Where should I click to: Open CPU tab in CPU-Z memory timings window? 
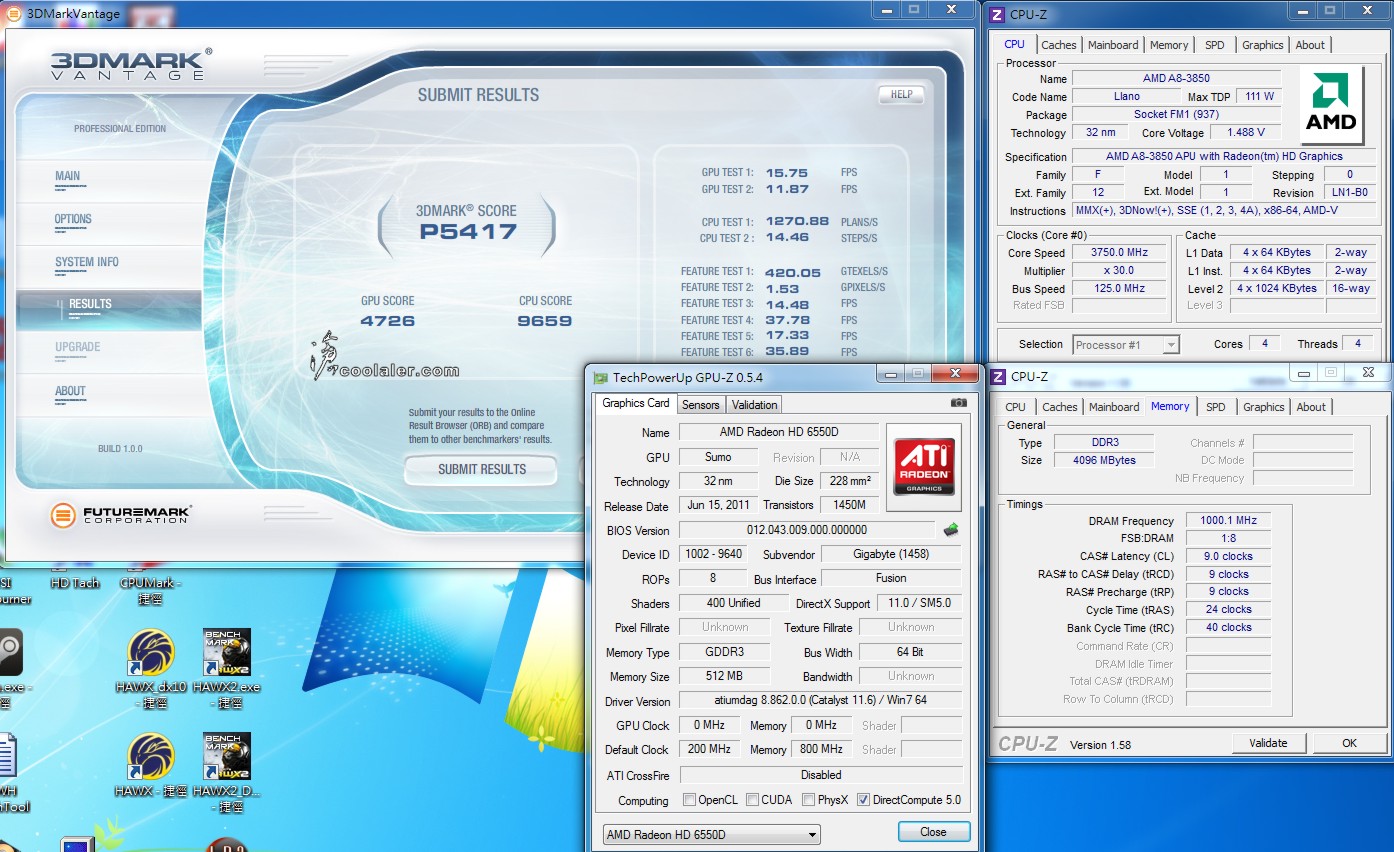pos(1015,407)
